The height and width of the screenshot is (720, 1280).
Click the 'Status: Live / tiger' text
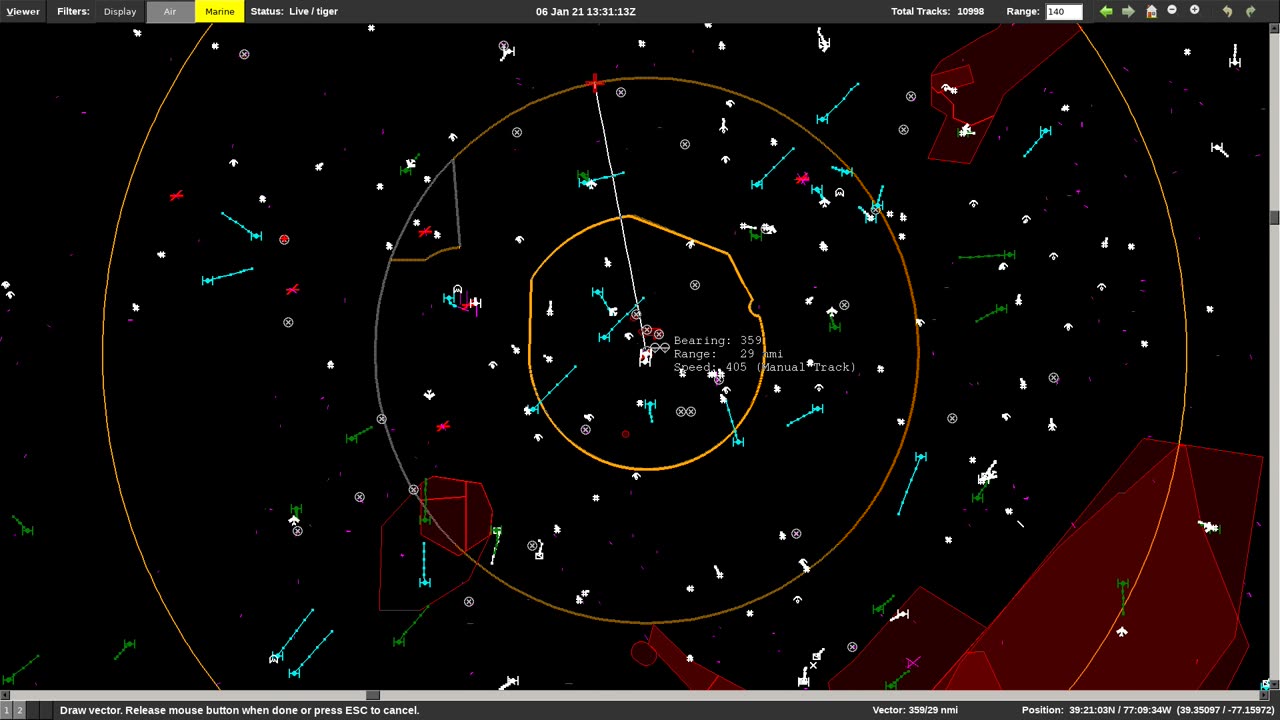coord(294,12)
